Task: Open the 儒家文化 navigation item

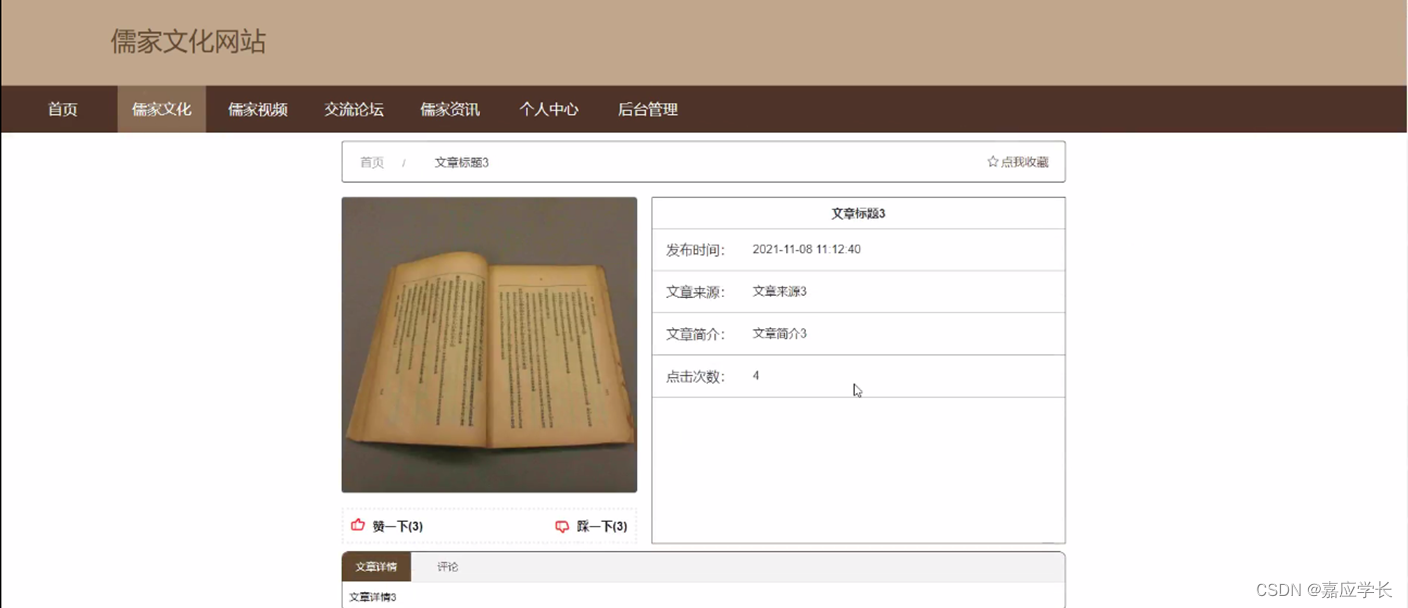Action: coord(162,110)
